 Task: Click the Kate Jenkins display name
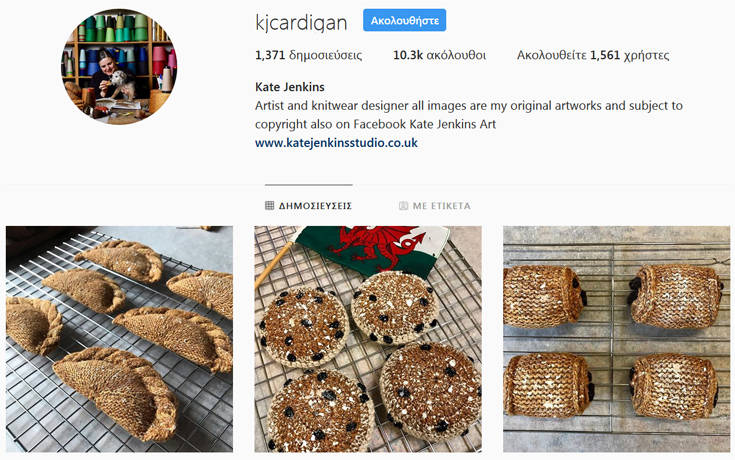(x=290, y=87)
